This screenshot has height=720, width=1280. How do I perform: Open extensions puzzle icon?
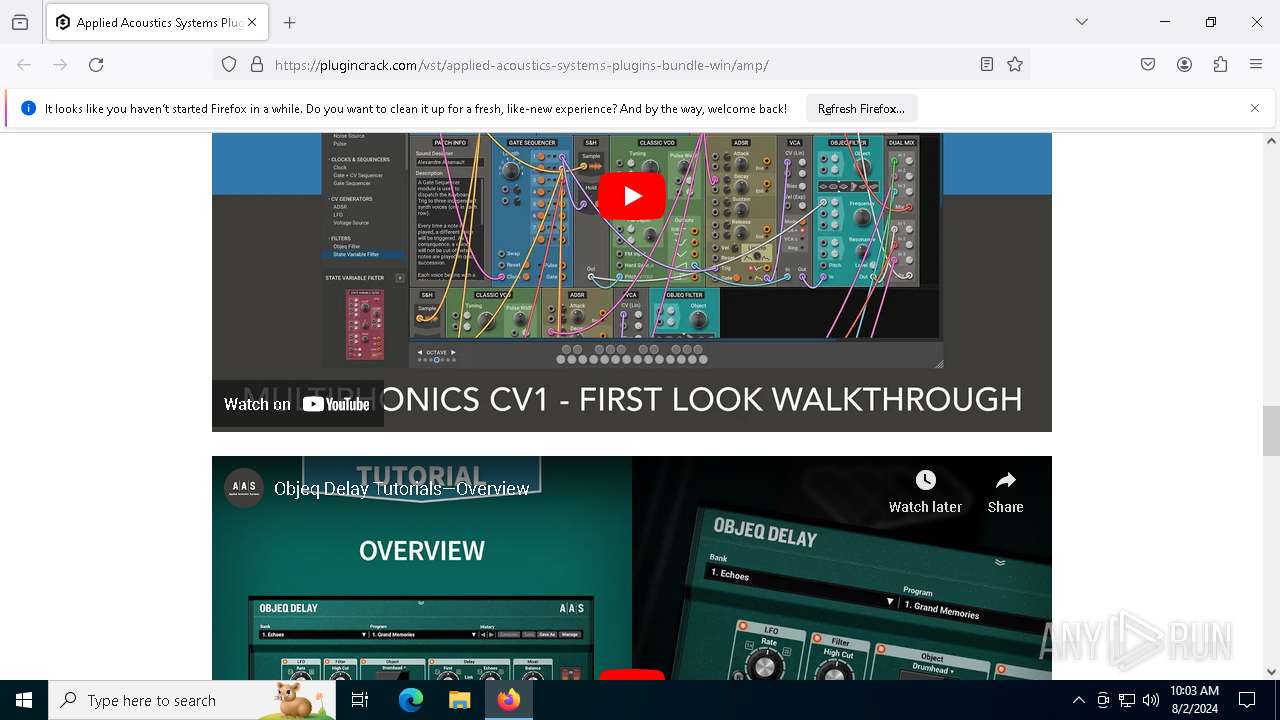tap(1220, 65)
